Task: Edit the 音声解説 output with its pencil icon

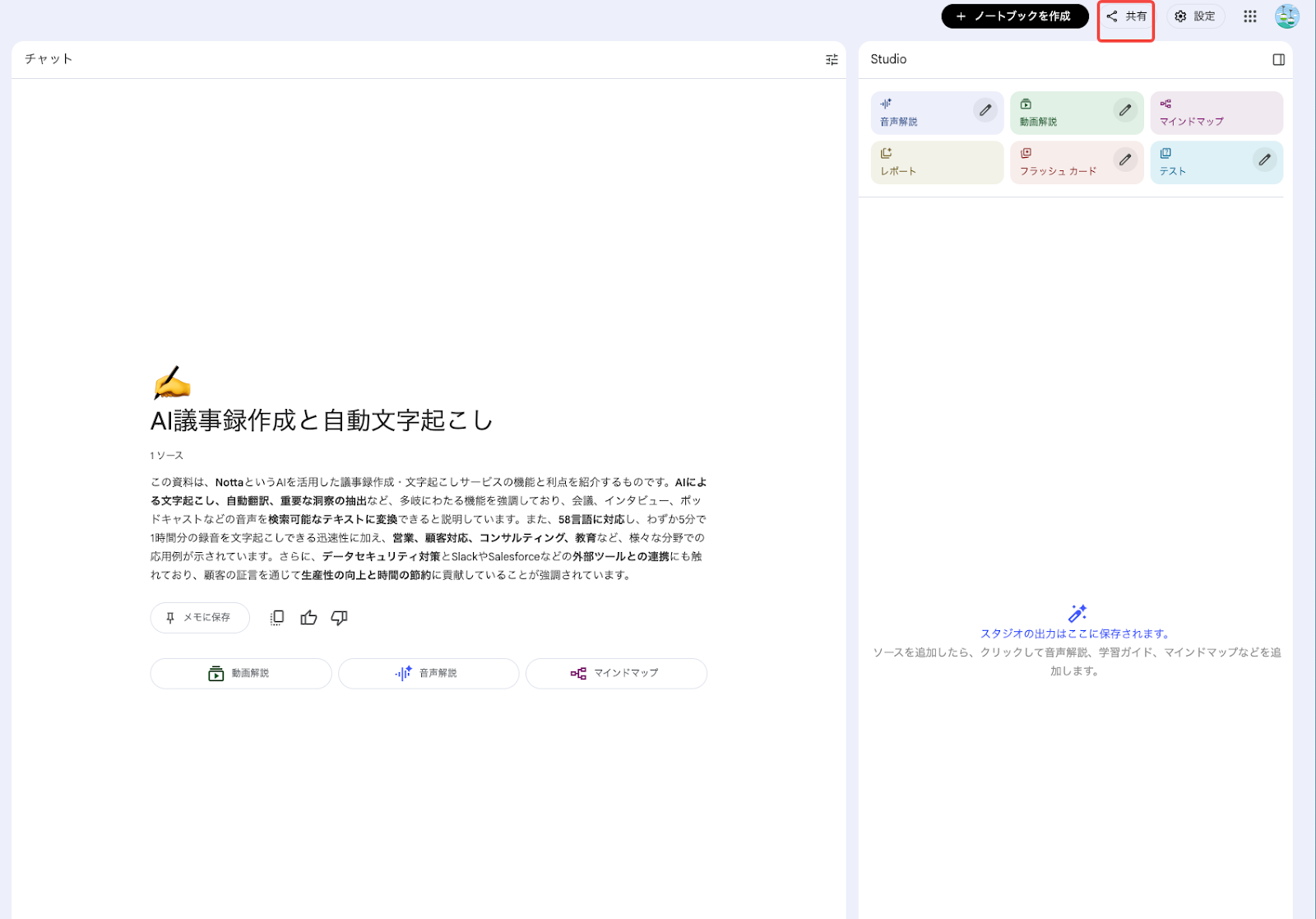Action: [985, 110]
